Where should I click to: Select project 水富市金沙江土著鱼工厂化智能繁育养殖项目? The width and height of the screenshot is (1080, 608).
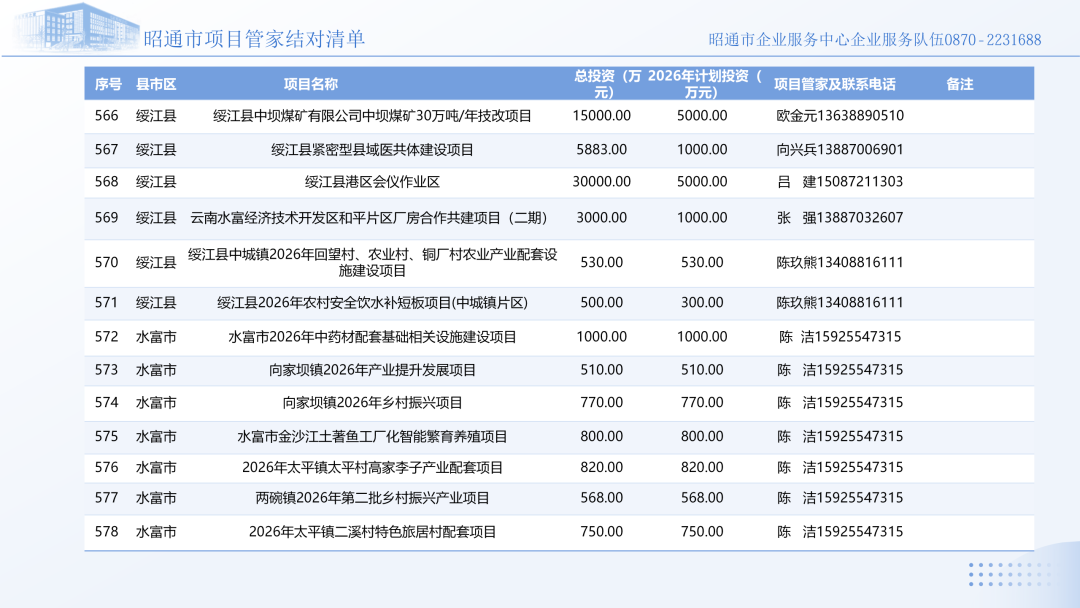[x=372, y=437]
